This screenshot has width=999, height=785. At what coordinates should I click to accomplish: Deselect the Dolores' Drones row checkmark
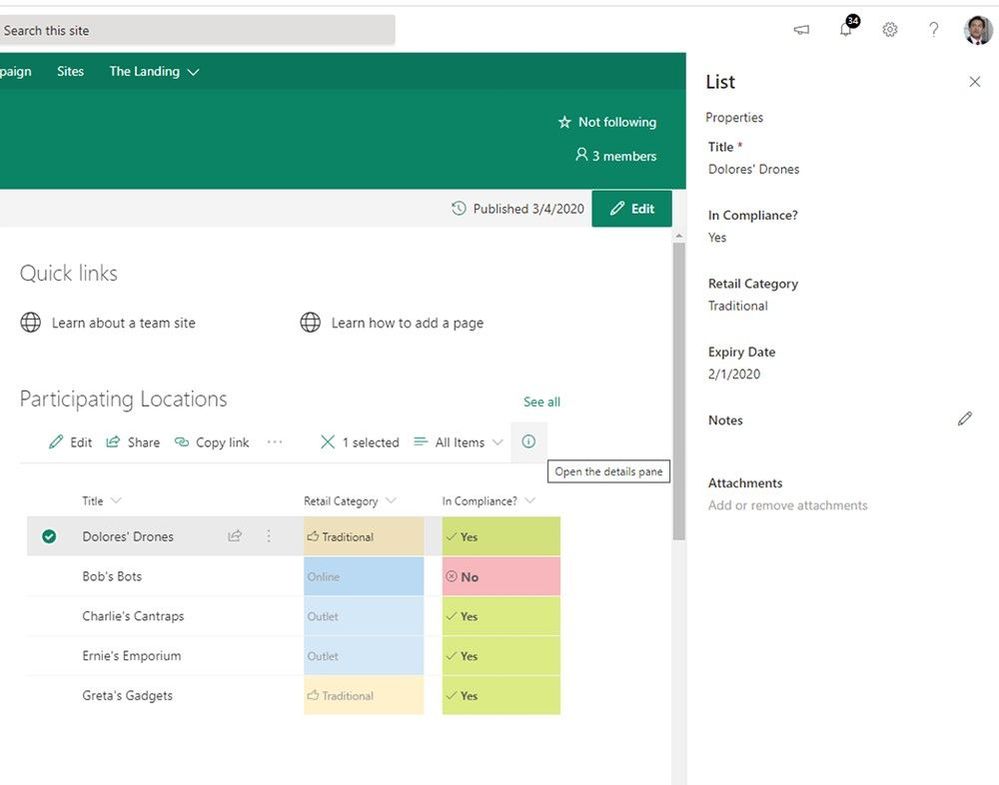click(49, 537)
